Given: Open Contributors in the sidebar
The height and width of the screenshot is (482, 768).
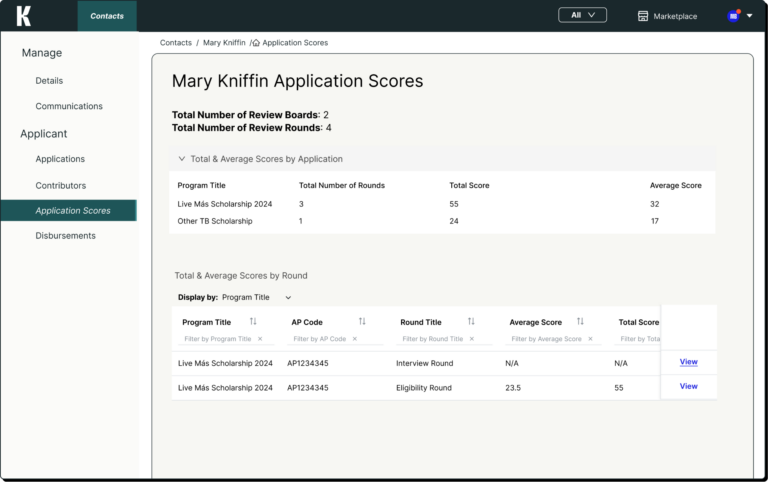Looking at the screenshot, I should click(x=61, y=186).
